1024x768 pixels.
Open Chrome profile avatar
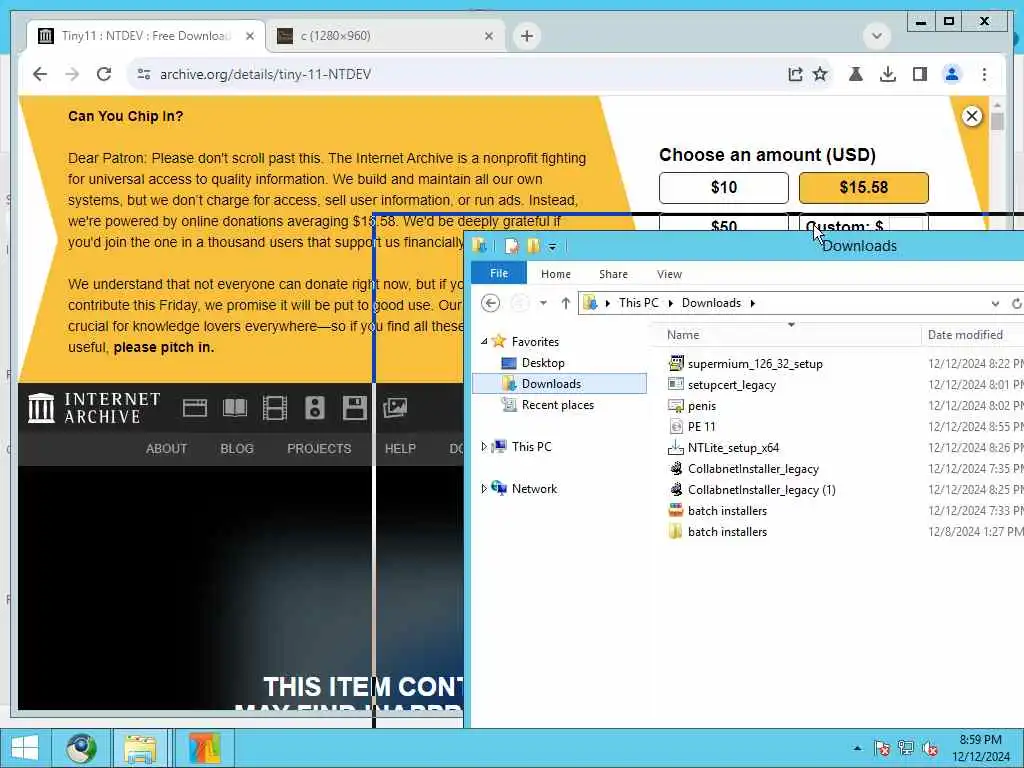coord(952,74)
